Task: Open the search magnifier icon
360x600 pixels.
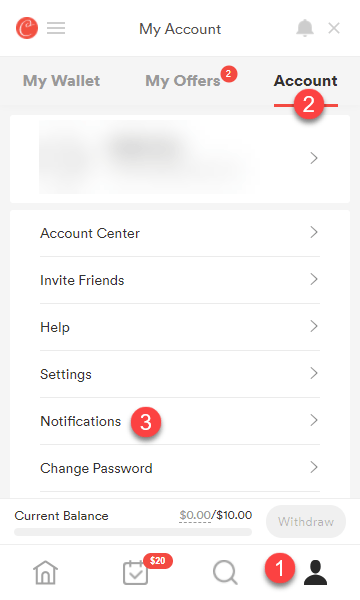Action: point(225,573)
